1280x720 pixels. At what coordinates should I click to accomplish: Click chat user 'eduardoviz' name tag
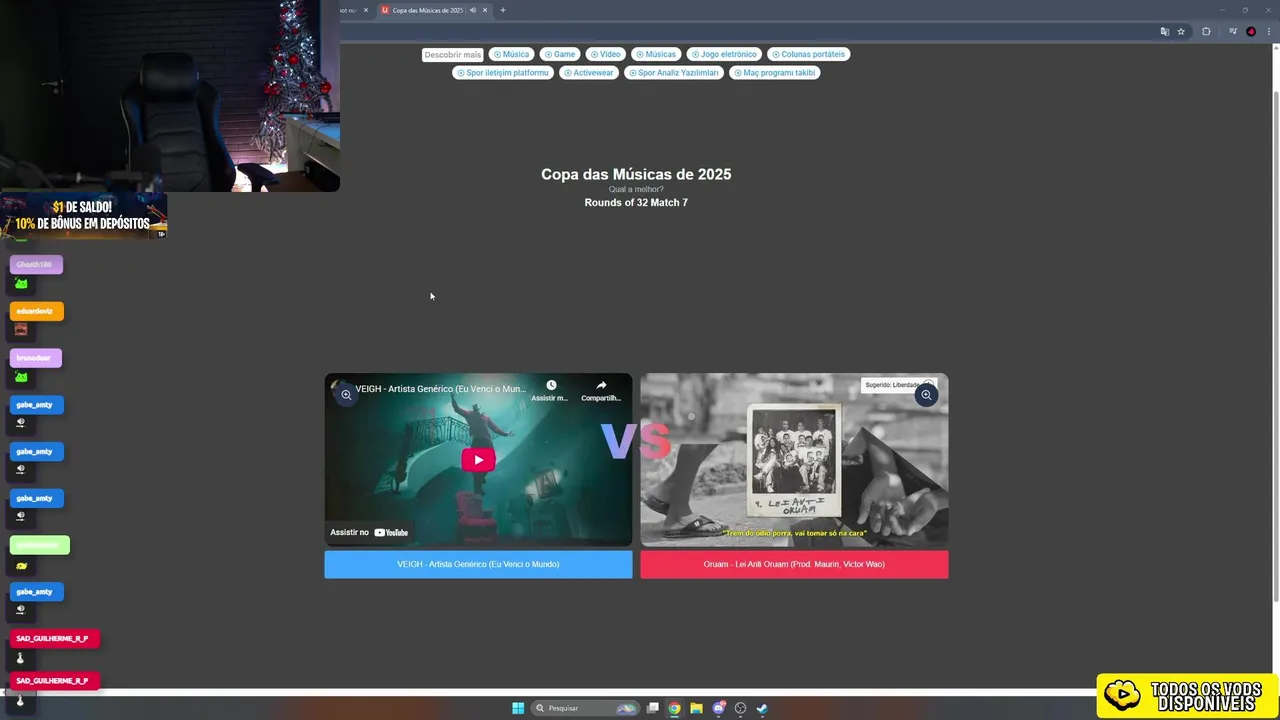tap(36, 311)
